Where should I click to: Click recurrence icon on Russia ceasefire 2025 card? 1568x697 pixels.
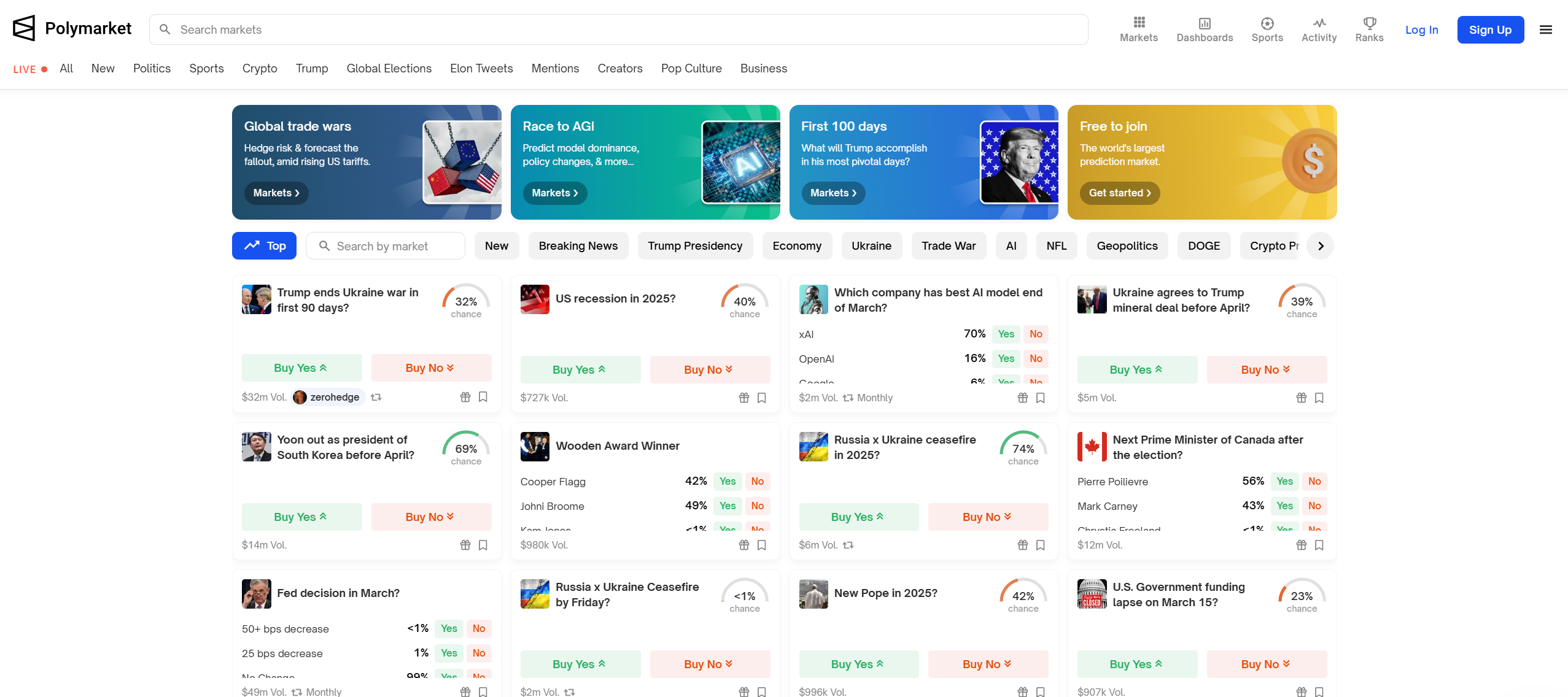click(x=848, y=545)
